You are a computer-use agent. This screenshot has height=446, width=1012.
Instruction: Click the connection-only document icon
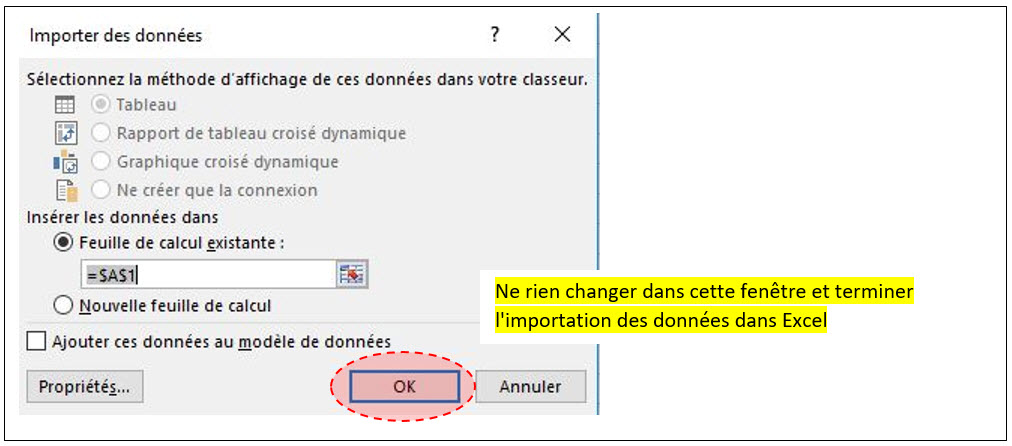tap(64, 190)
